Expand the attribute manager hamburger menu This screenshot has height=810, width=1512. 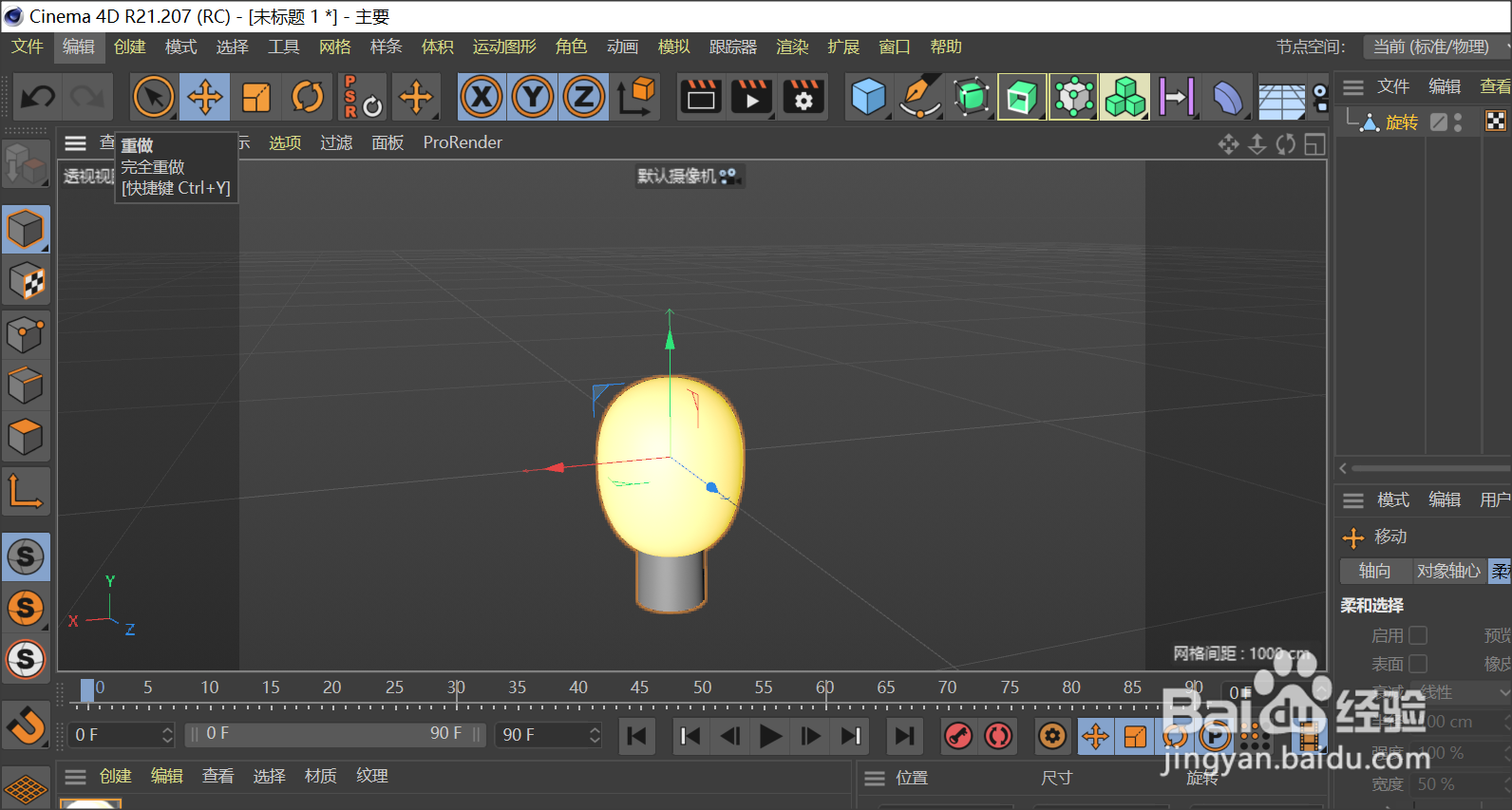[1353, 500]
